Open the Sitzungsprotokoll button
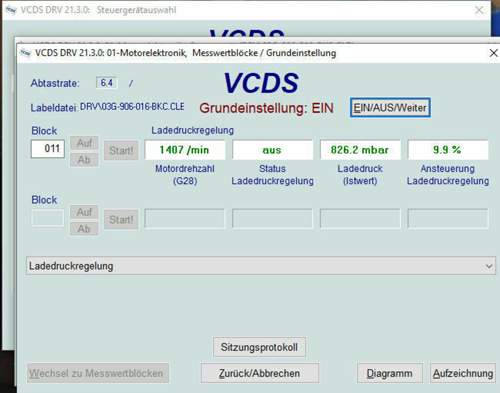500x393 pixels. 259,347
